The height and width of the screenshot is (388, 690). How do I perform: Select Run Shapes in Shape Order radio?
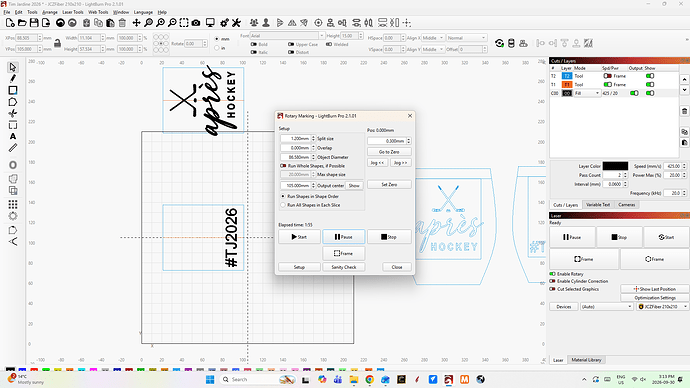[x=283, y=196]
